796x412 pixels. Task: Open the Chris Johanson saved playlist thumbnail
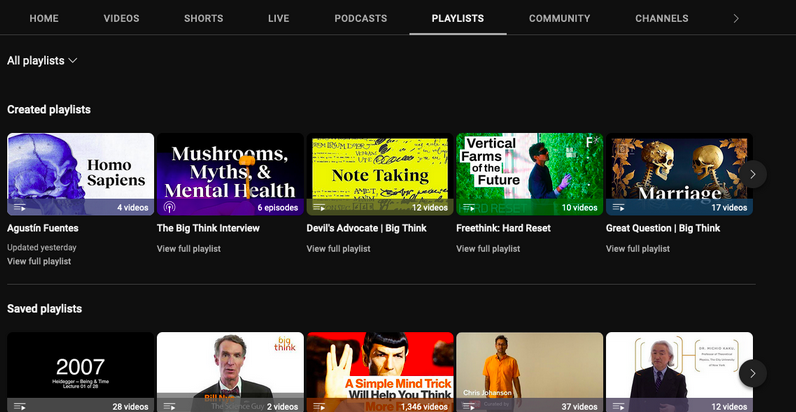click(x=529, y=372)
